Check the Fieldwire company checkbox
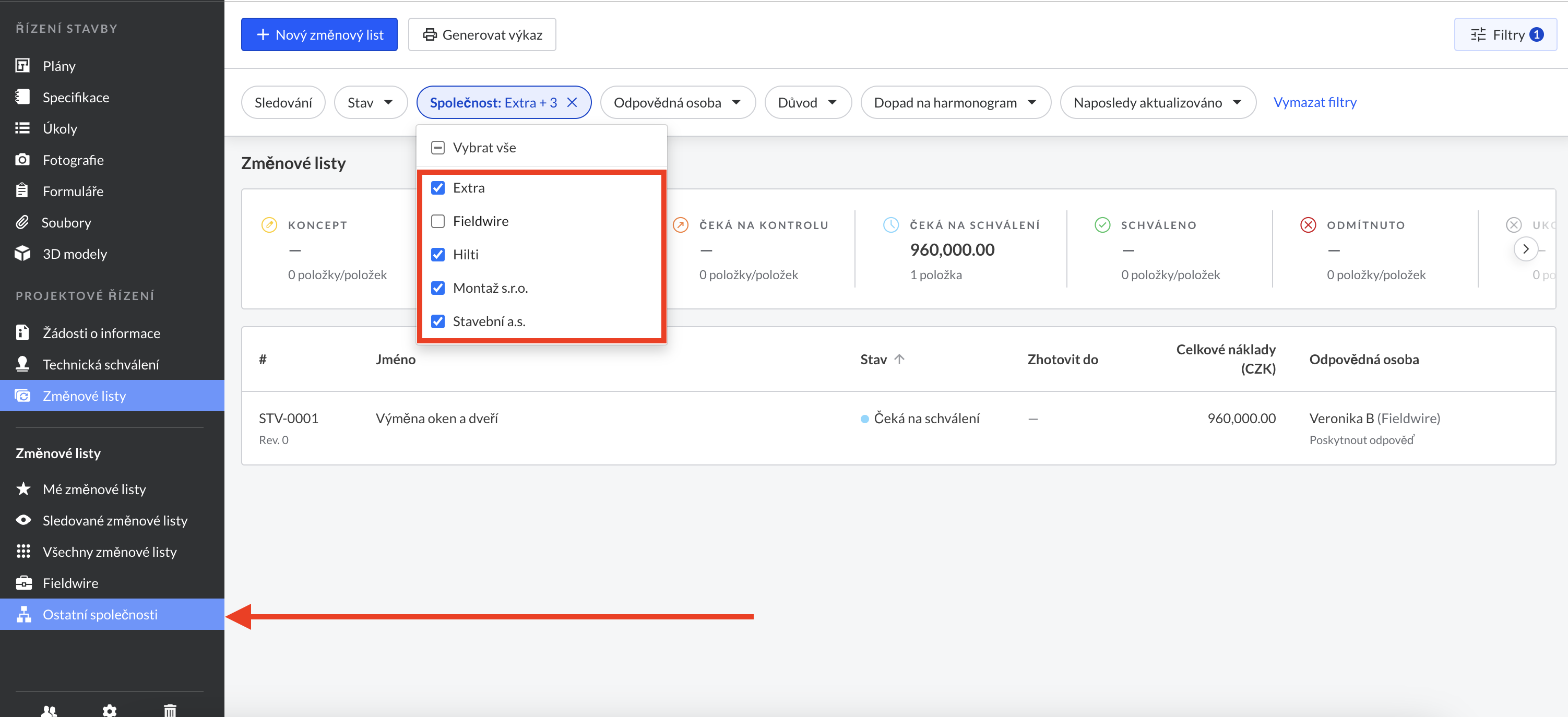1568x717 pixels. click(x=437, y=221)
